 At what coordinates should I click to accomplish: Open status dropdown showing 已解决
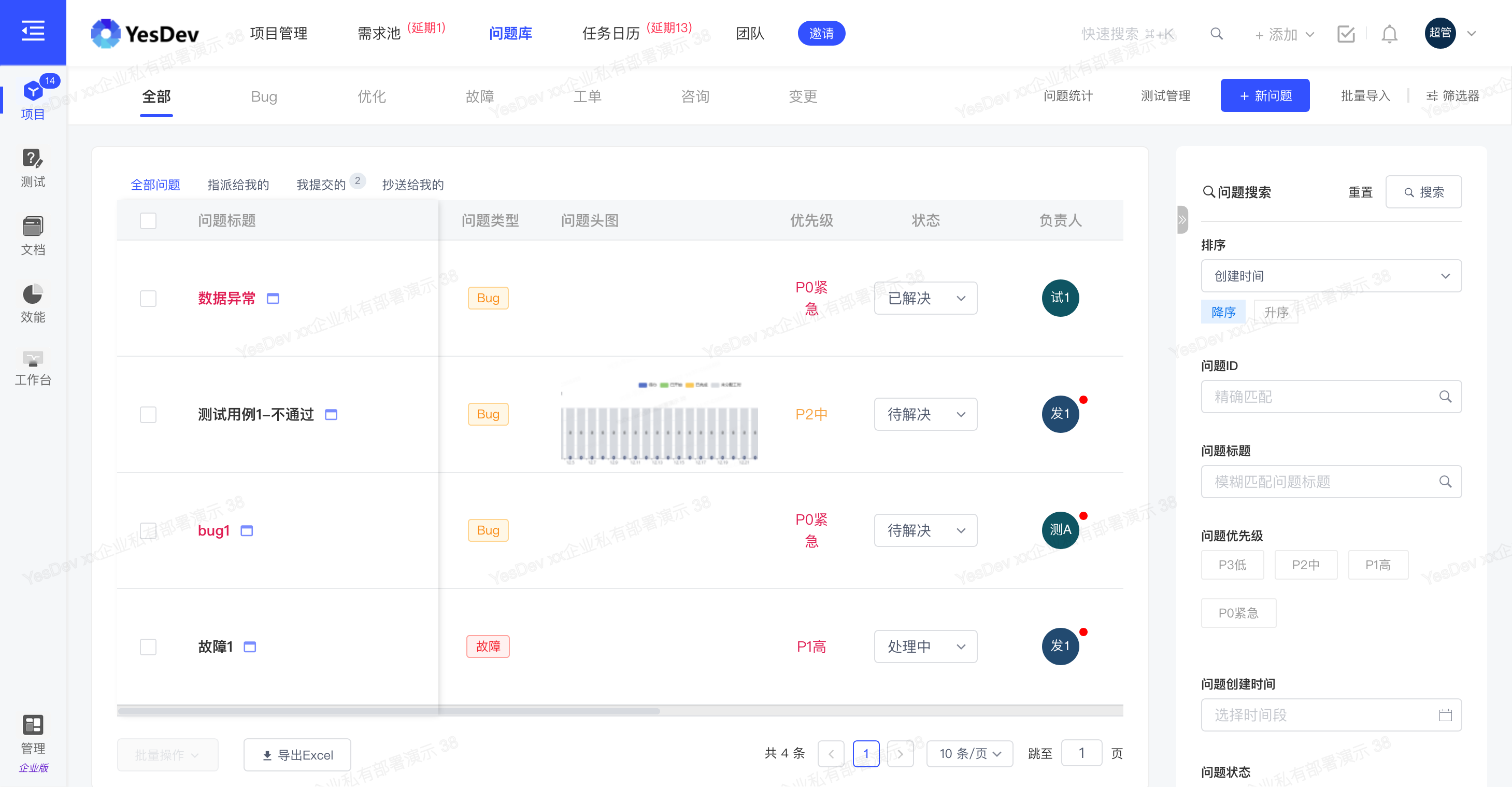[925, 298]
